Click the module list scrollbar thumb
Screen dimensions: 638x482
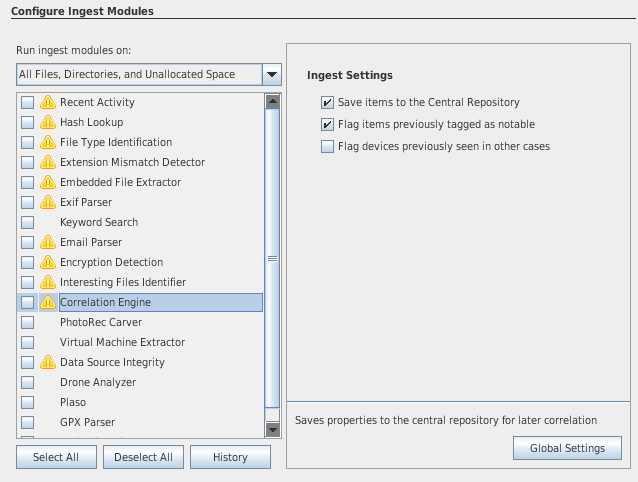pos(272,258)
